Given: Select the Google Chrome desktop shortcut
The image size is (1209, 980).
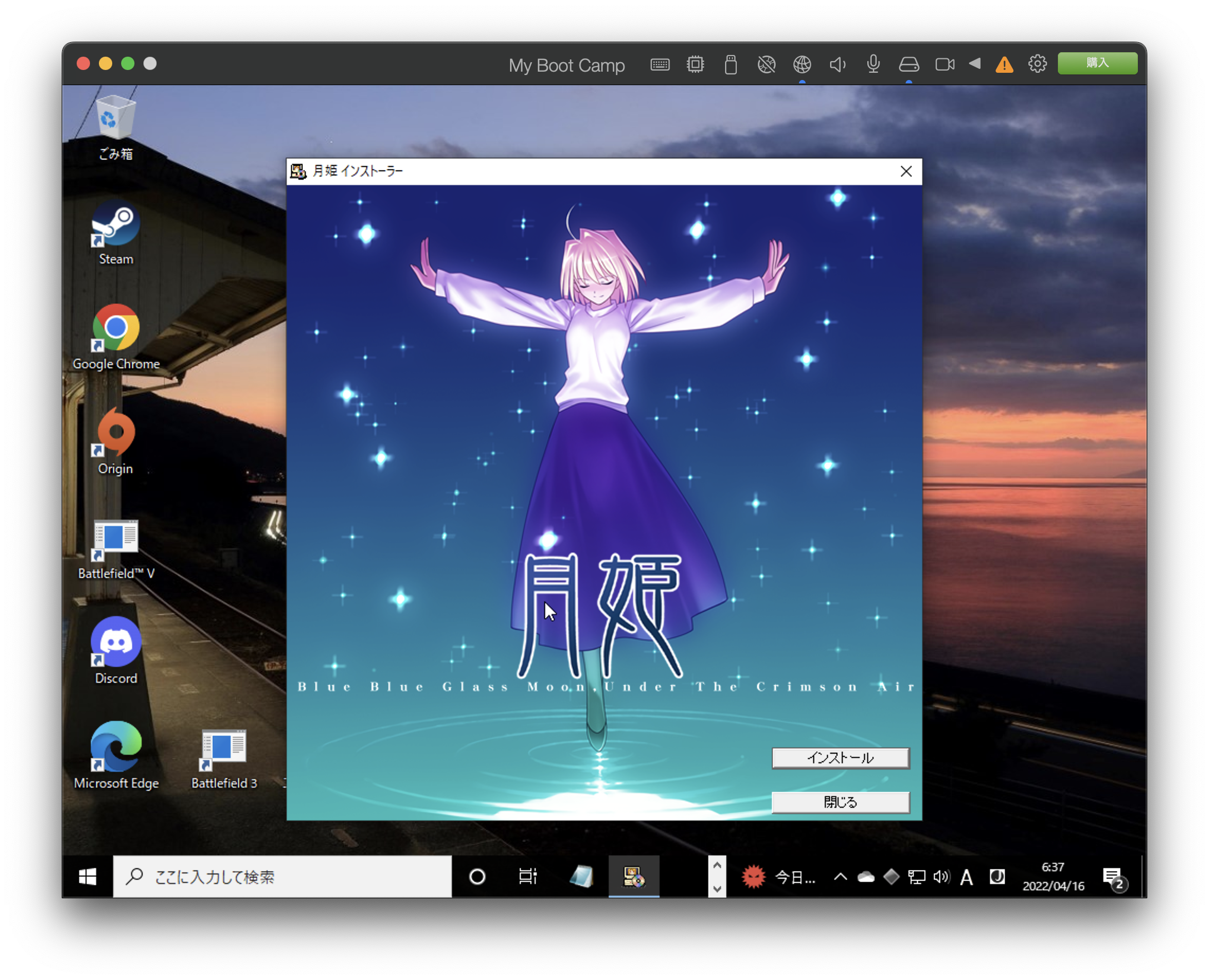Looking at the screenshot, I should (x=116, y=338).
